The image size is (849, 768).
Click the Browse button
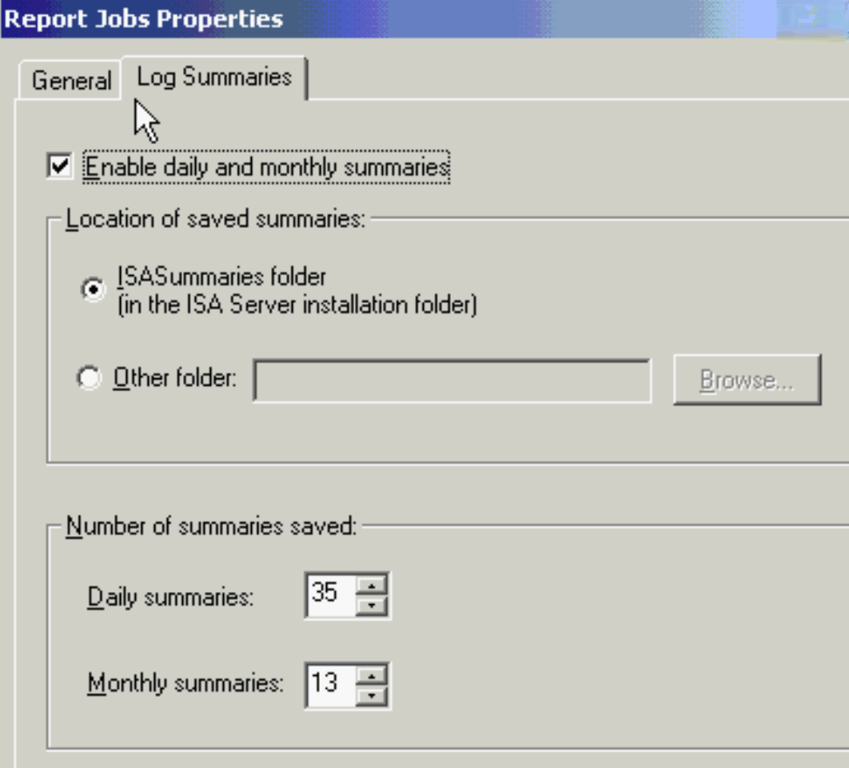point(747,379)
